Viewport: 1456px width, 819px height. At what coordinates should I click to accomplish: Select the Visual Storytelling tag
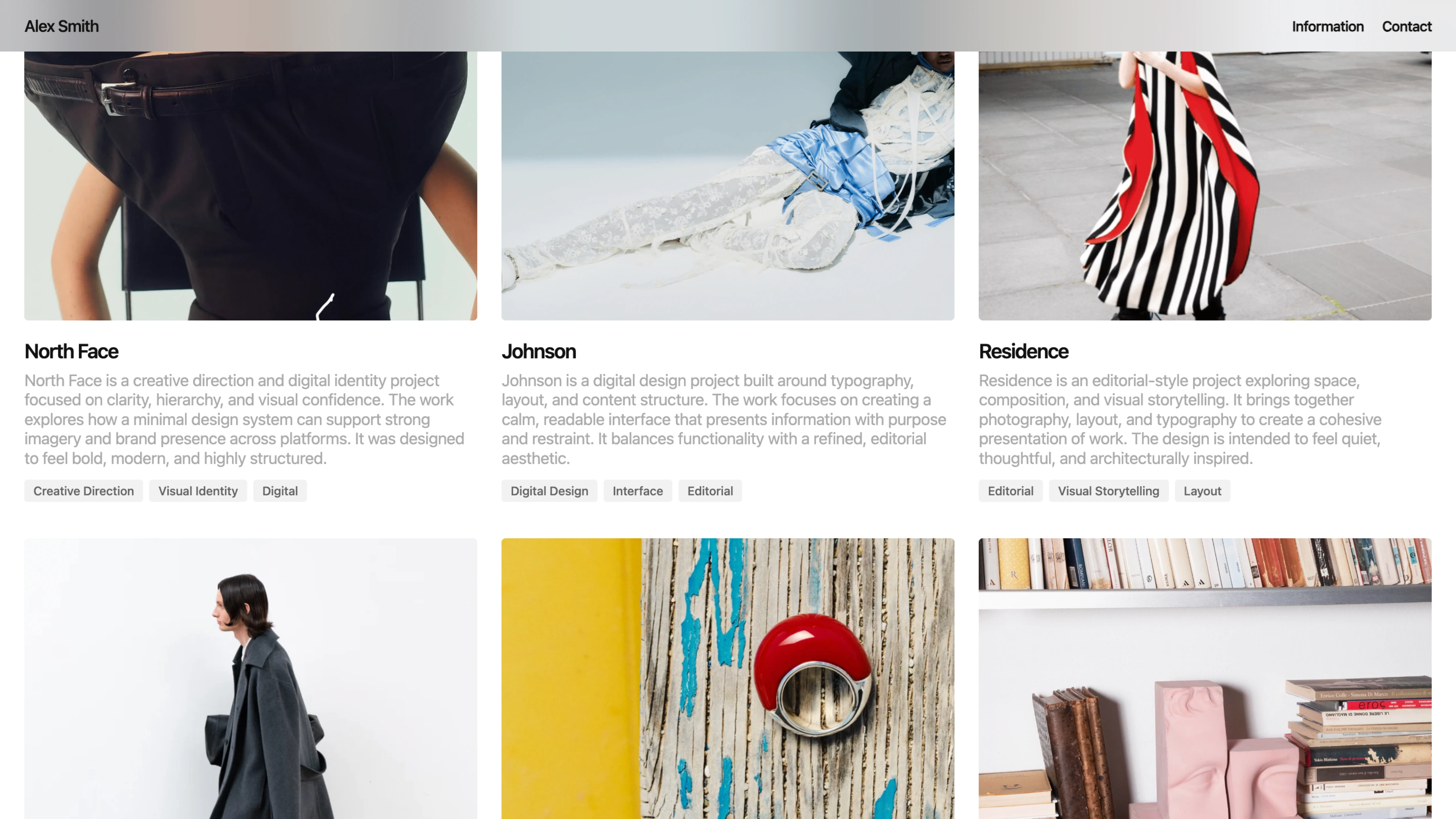tap(1109, 491)
